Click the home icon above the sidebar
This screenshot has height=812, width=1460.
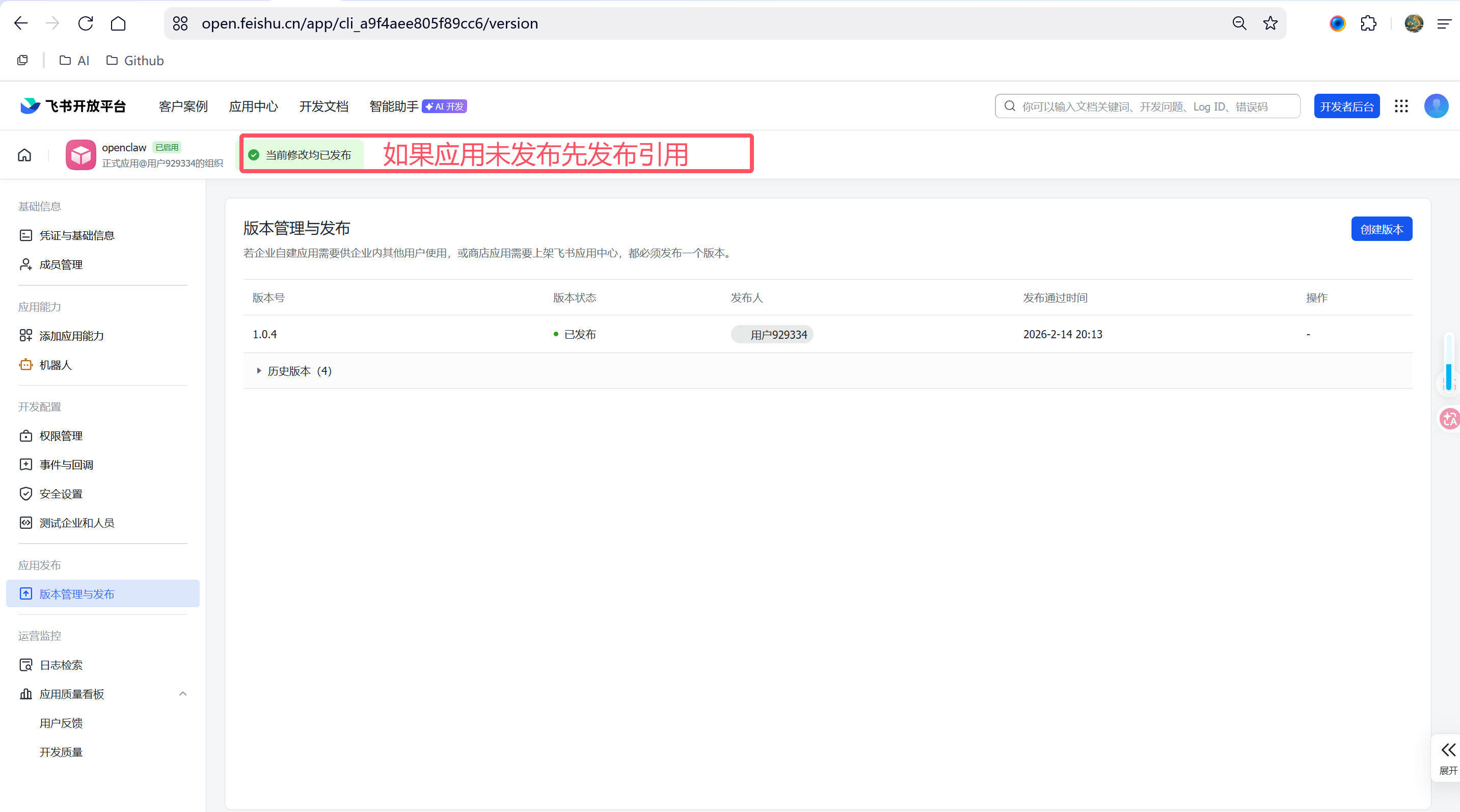(24, 154)
